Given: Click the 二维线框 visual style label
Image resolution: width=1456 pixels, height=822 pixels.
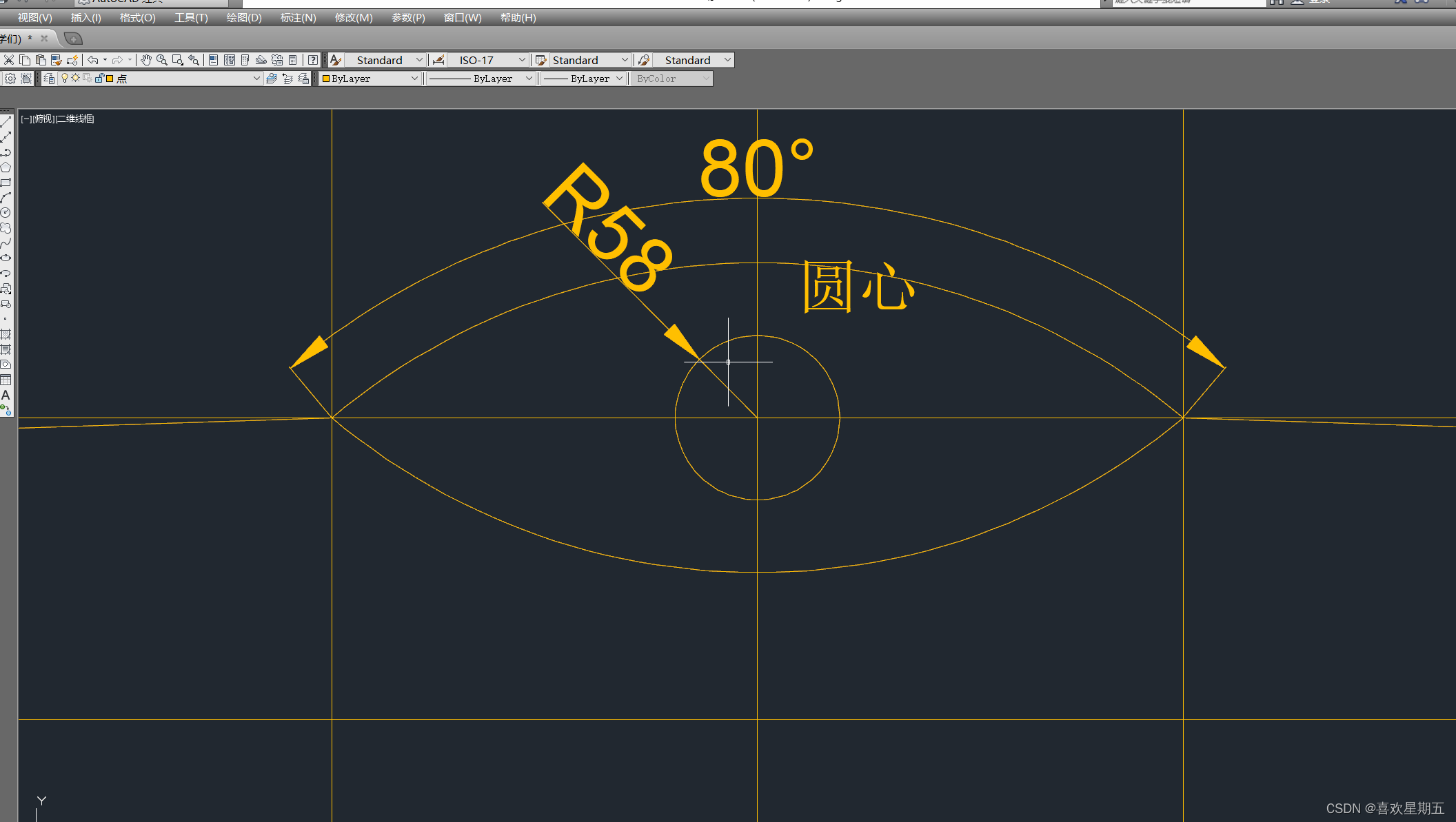Looking at the screenshot, I should (x=74, y=119).
